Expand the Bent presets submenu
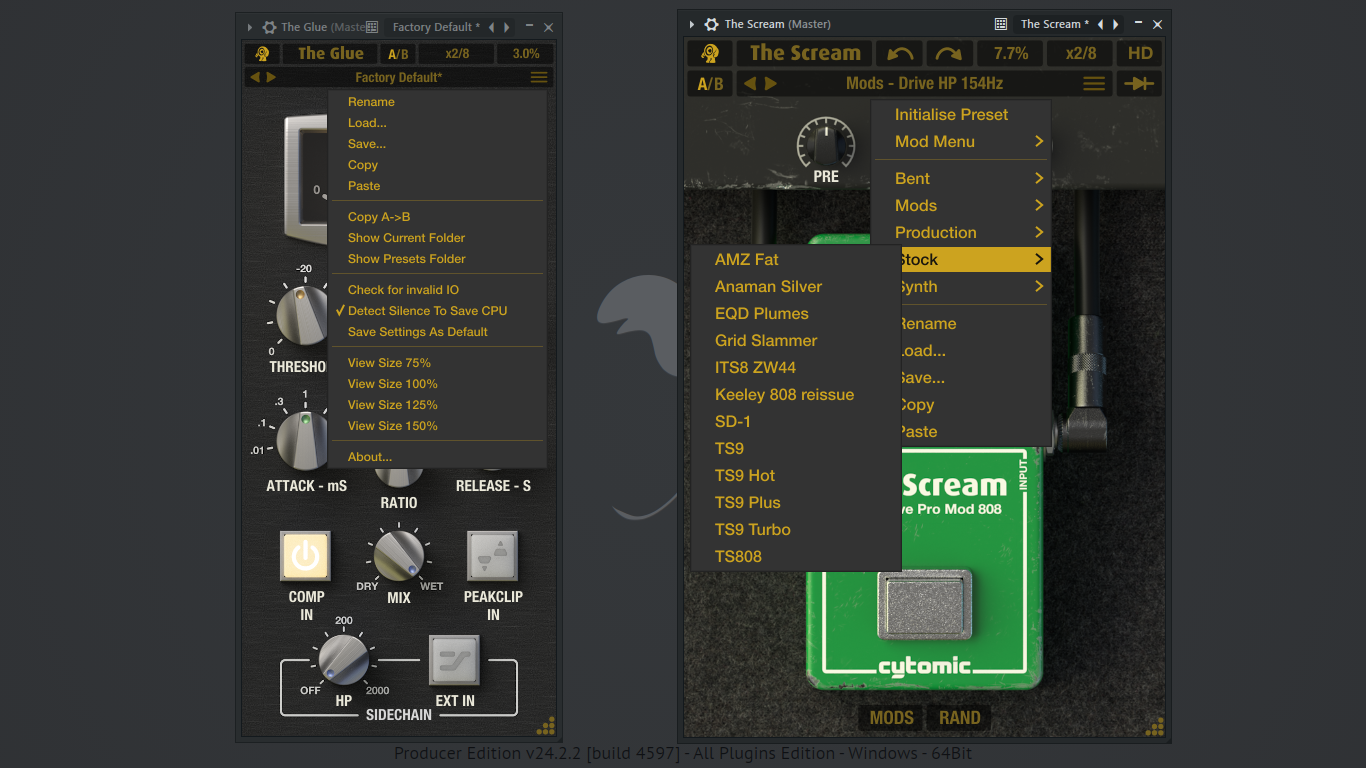This screenshot has height=768, width=1366. tap(961, 178)
